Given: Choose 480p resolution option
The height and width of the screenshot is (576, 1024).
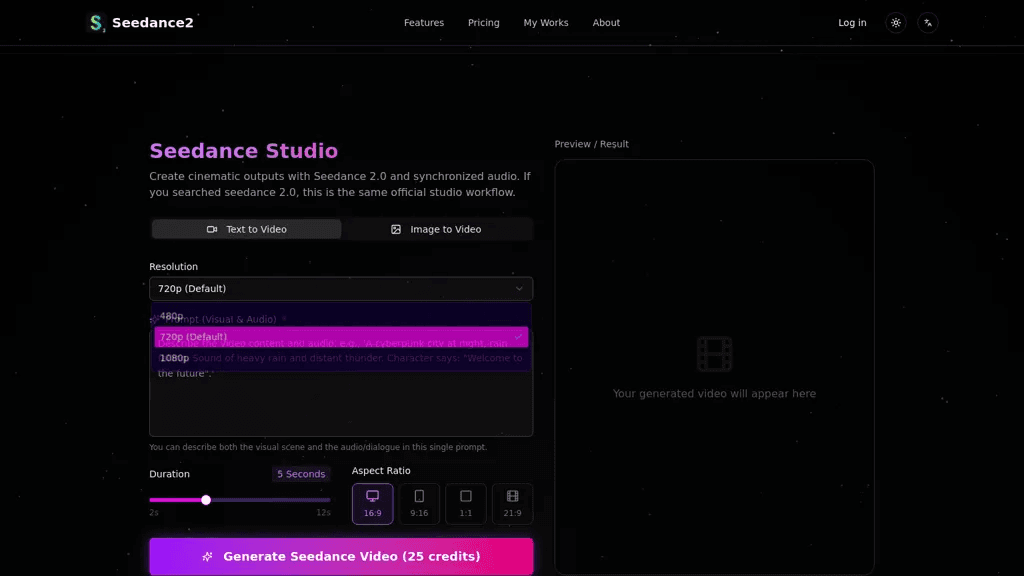Looking at the screenshot, I should click(x=341, y=316).
